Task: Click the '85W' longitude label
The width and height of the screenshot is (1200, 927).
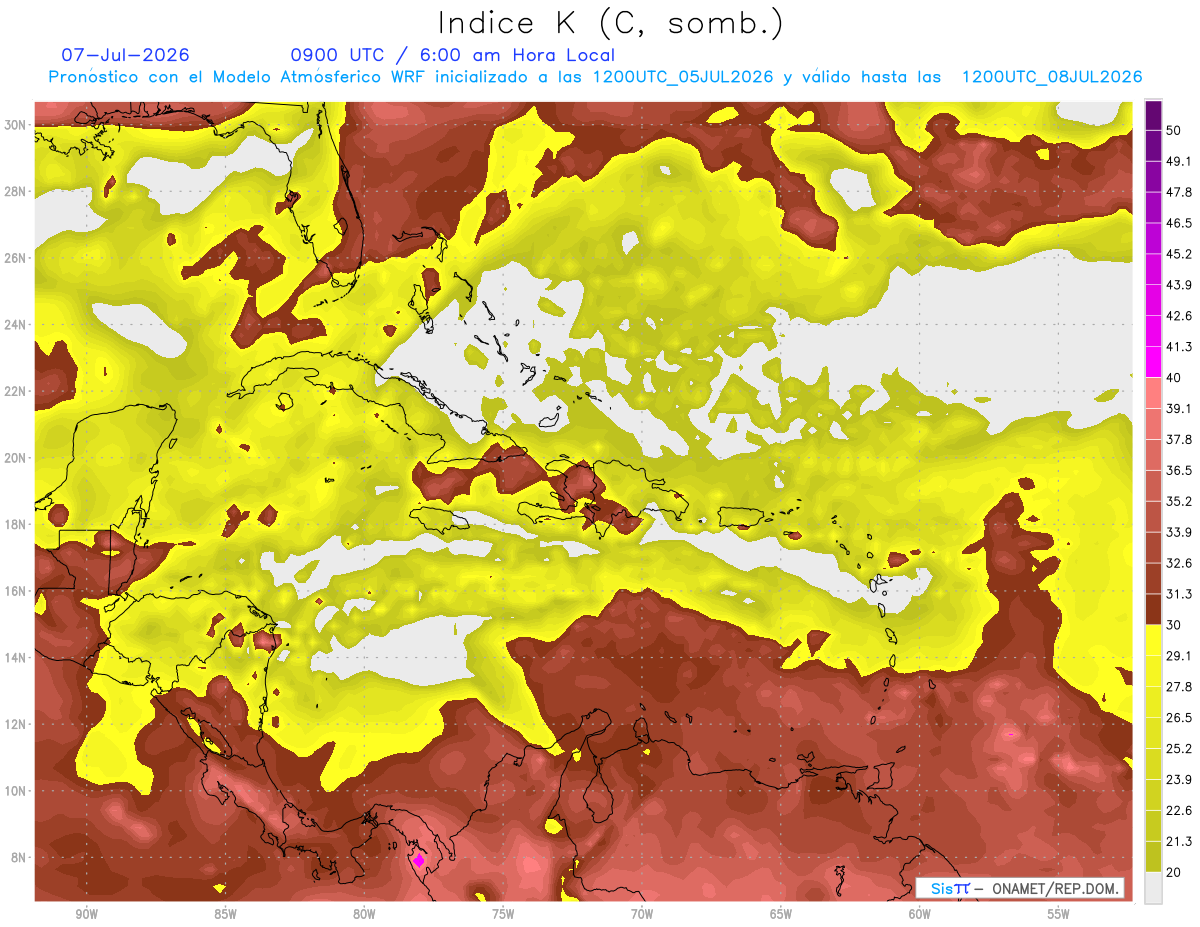Action: [225, 914]
